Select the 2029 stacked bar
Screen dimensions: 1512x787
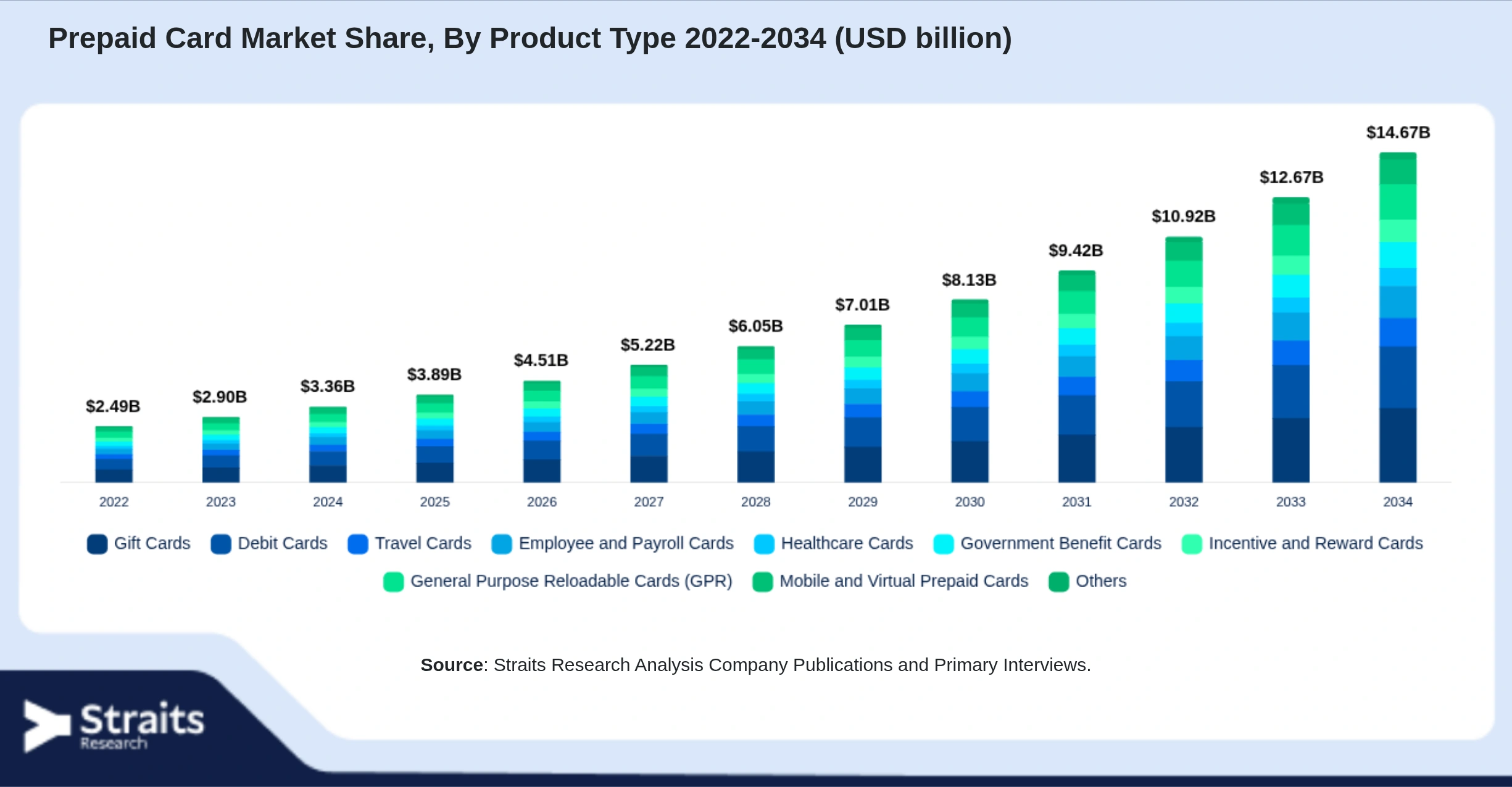(863, 403)
